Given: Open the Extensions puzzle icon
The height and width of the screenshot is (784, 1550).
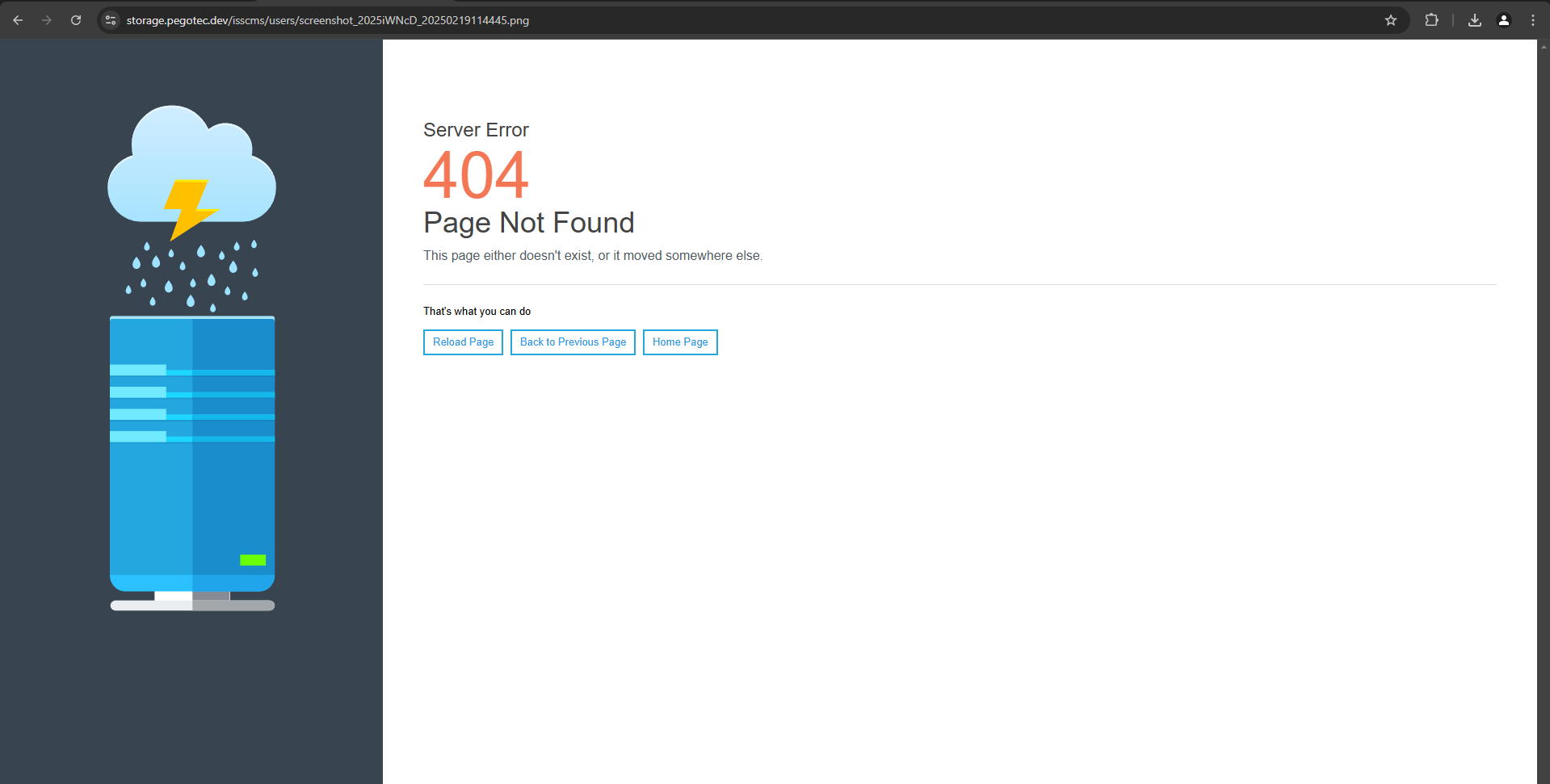Looking at the screenshot, I should point(1431,20).
